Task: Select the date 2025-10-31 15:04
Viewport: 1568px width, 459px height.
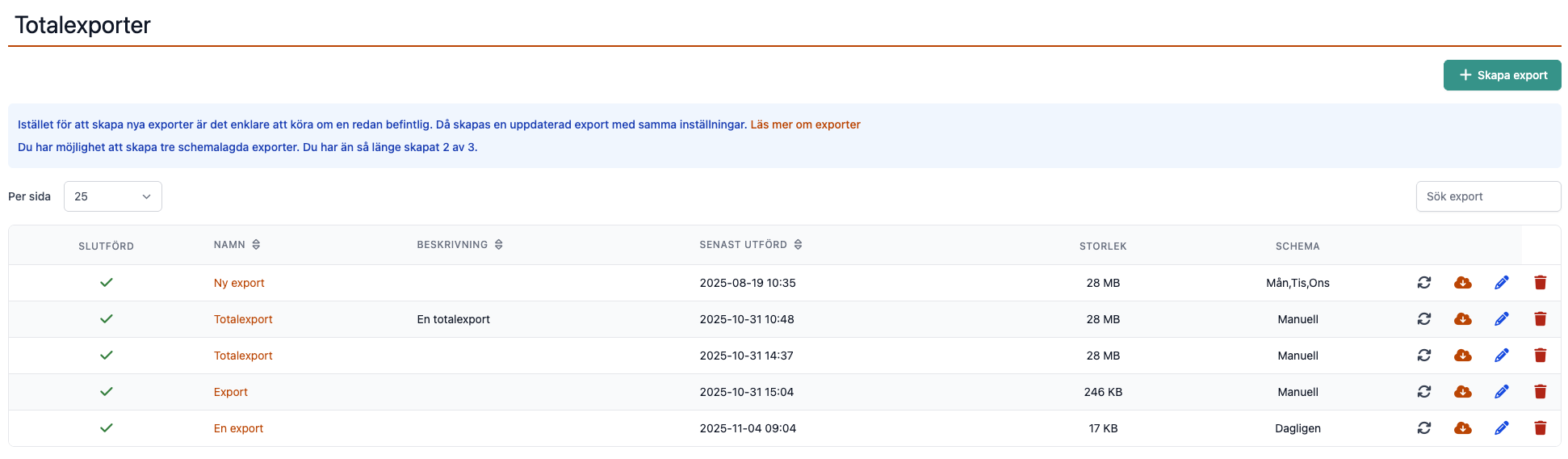Action: (747, 392)
